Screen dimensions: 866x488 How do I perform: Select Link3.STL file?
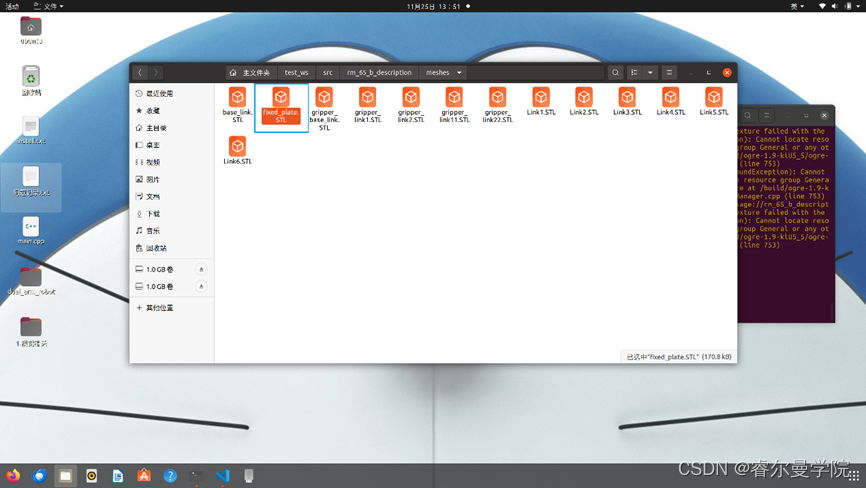(627, 101)
